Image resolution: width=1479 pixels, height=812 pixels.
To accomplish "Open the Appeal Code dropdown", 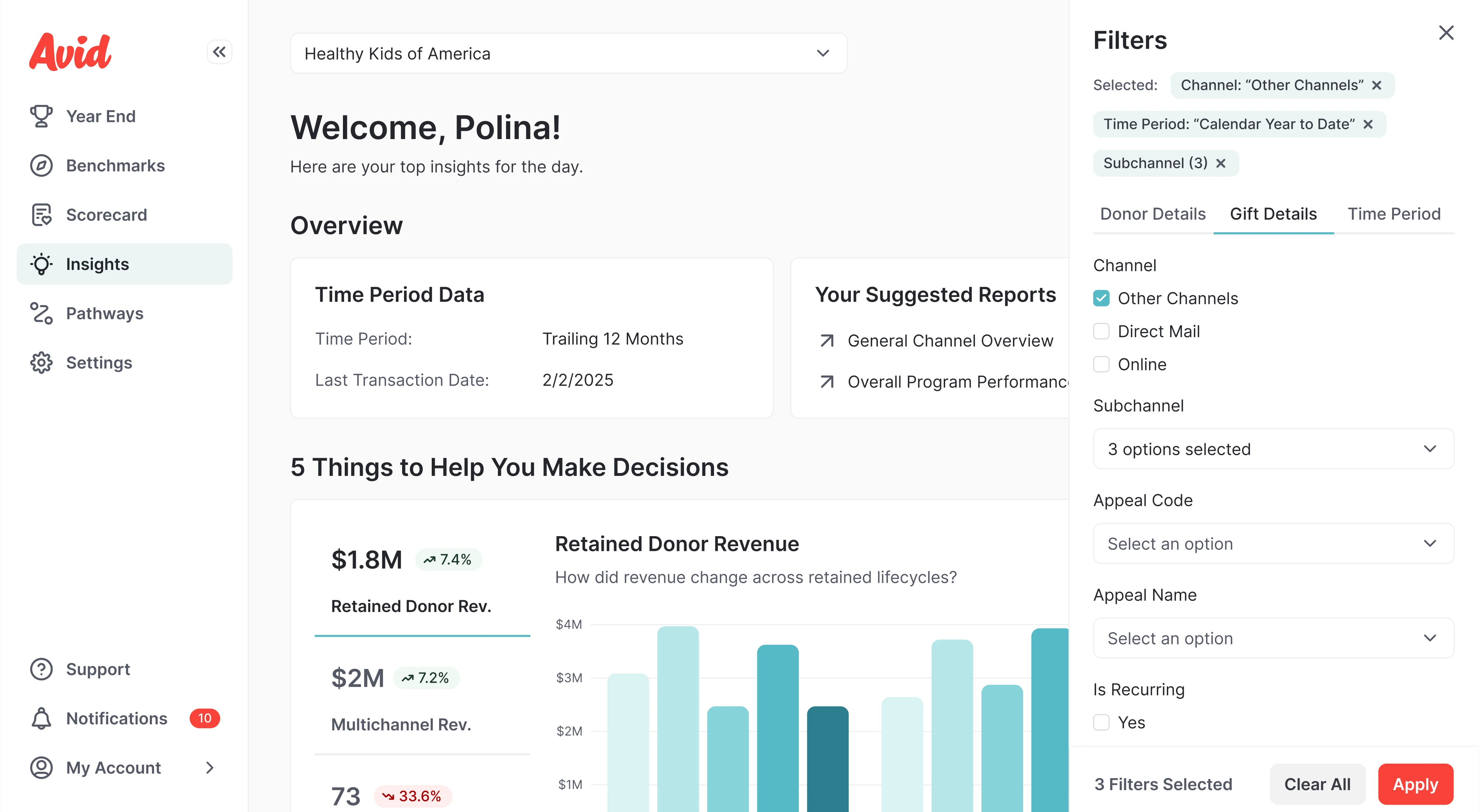I will [1273, 544].
